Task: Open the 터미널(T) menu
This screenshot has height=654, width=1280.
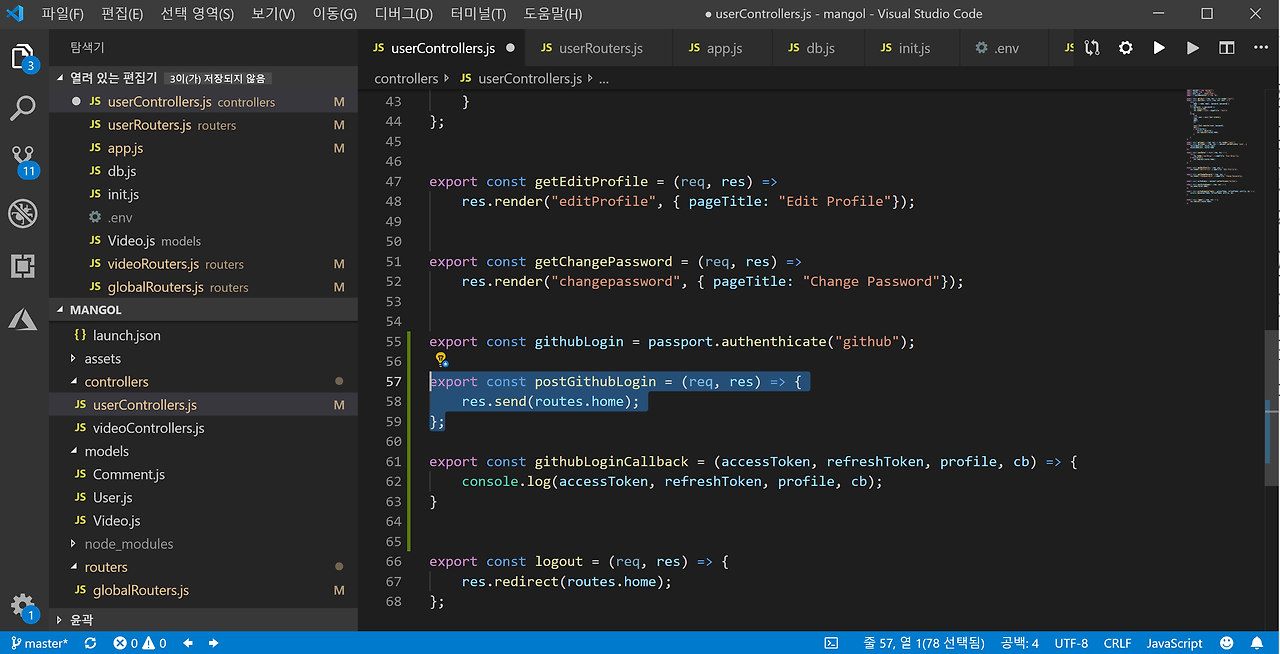Action: pos(478,14)
